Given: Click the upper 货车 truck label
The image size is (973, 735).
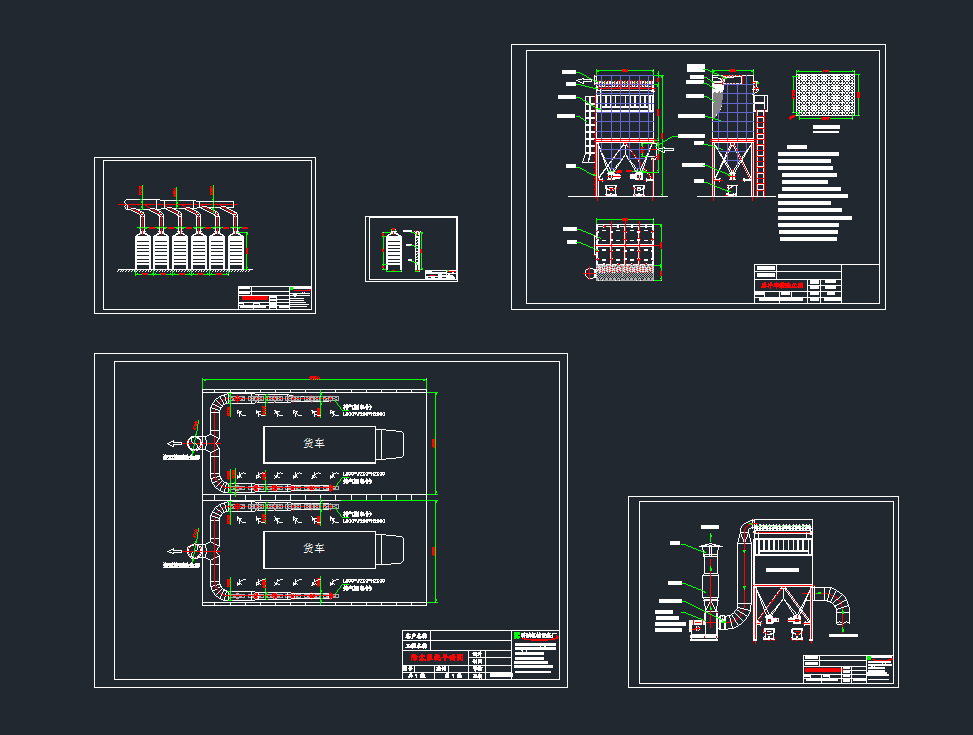Looking at the screenshot, I should point(314,442).
